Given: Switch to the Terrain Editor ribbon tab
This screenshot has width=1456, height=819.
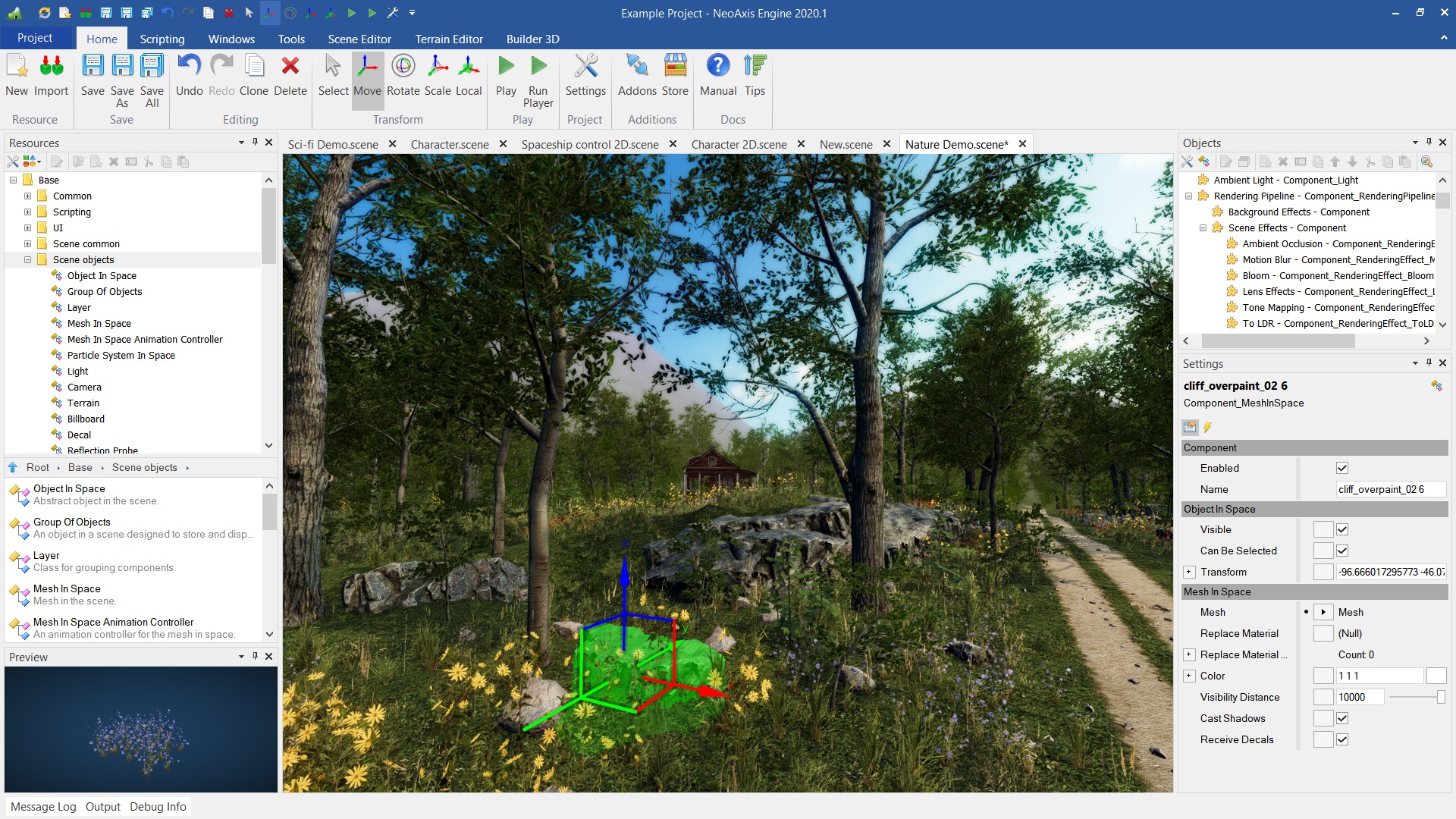Looking at the screenshot, I should (x=448, y=39).
